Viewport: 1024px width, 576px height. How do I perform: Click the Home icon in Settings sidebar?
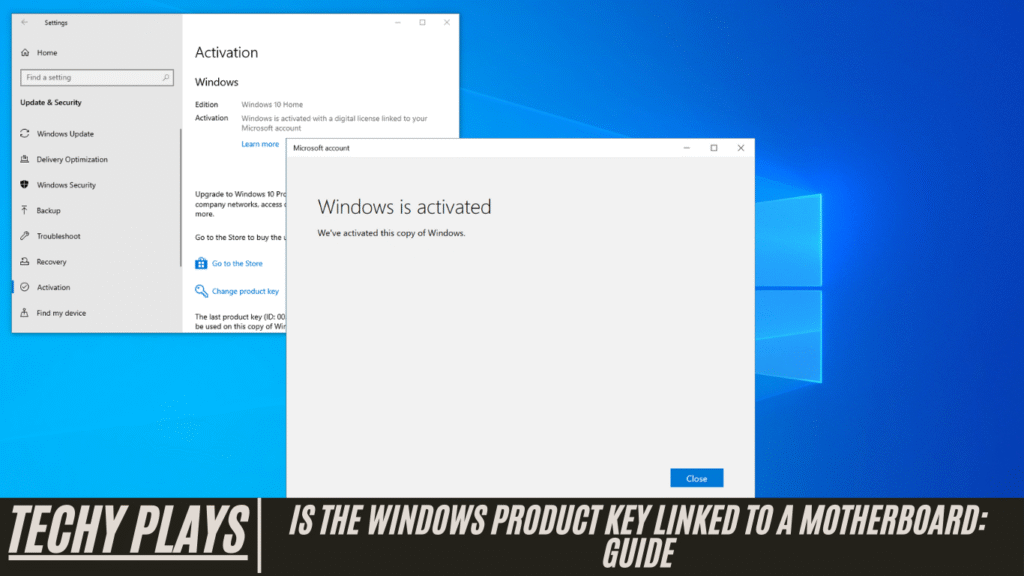click(x=25, y=52)
